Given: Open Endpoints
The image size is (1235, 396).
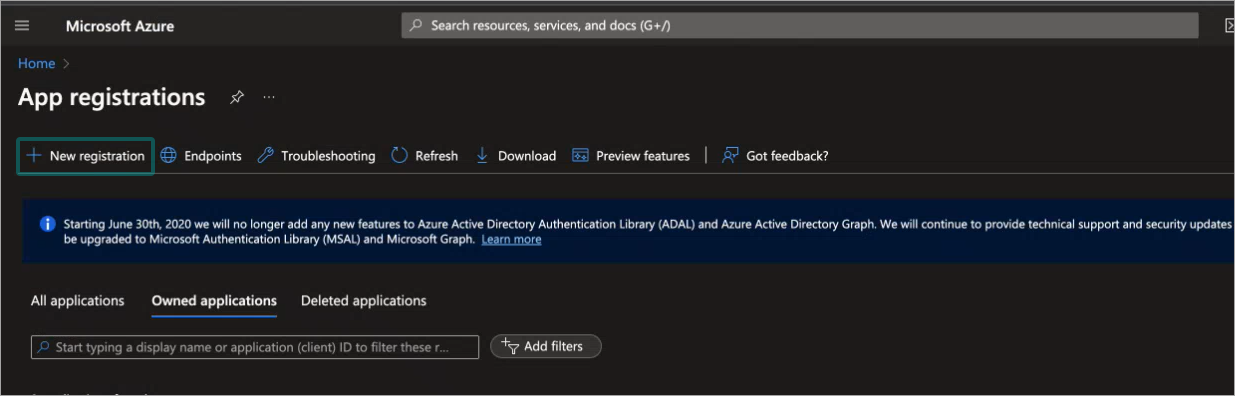Looking at the screenshot, I should (201, 156).
